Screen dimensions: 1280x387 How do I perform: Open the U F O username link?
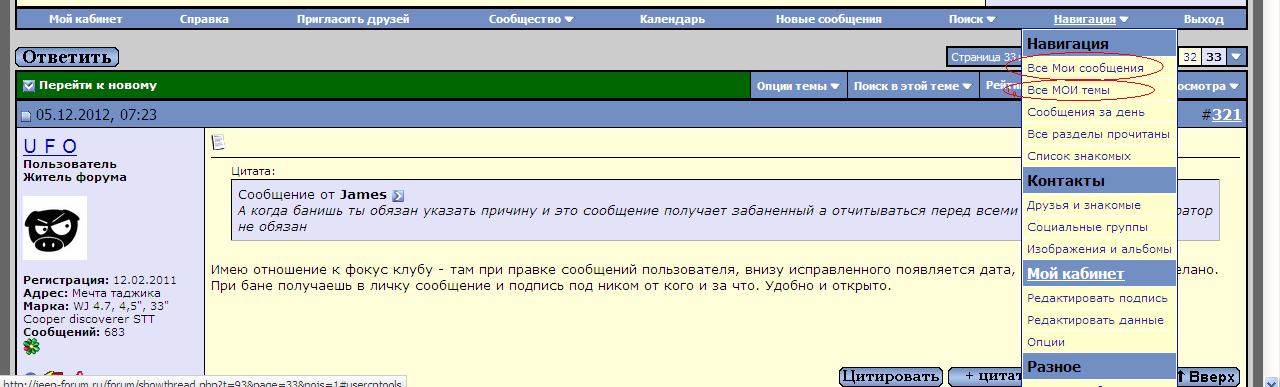[x=50, y=146]
